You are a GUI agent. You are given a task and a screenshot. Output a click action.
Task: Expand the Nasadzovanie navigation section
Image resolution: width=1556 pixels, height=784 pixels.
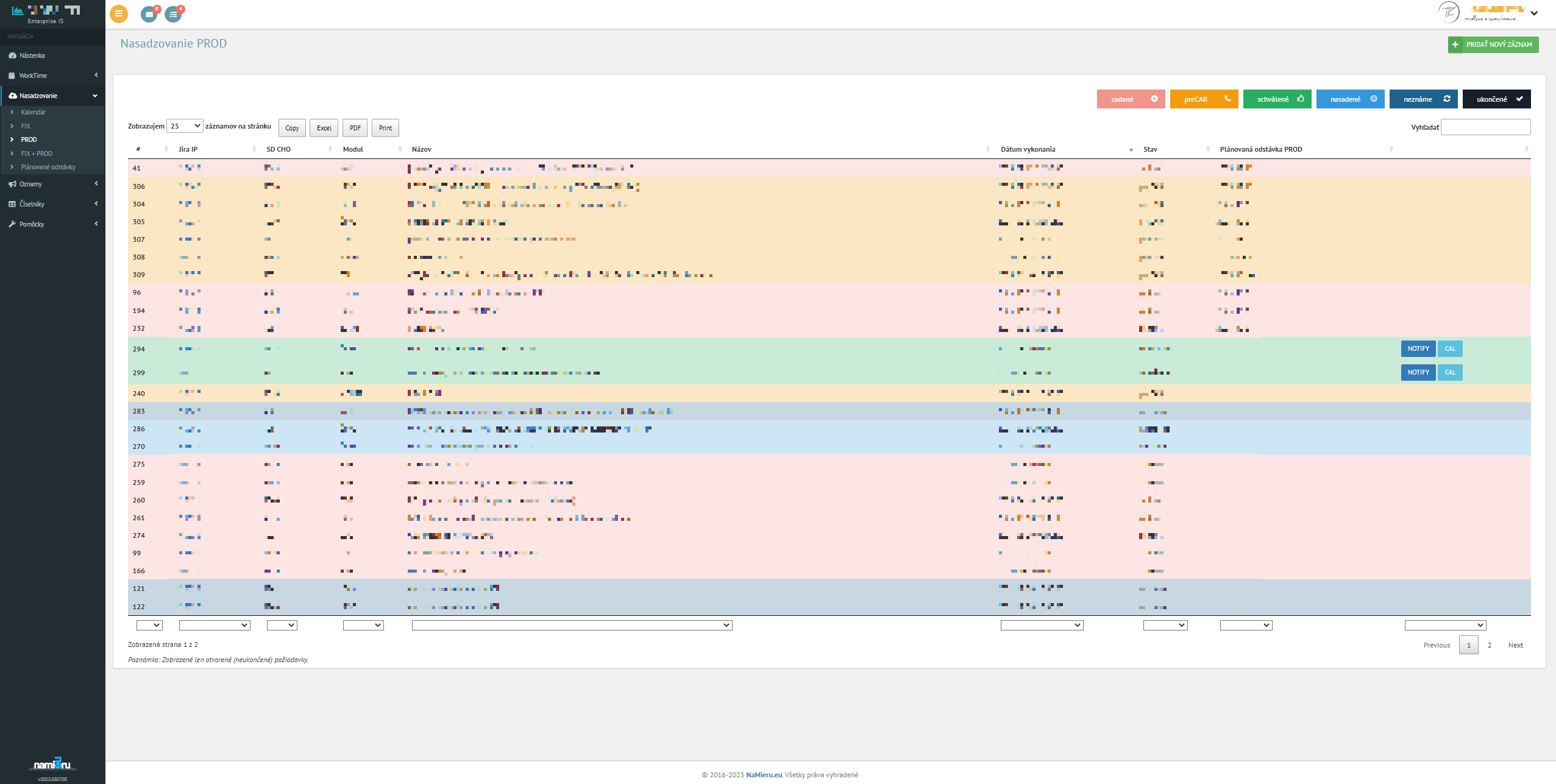96,95
